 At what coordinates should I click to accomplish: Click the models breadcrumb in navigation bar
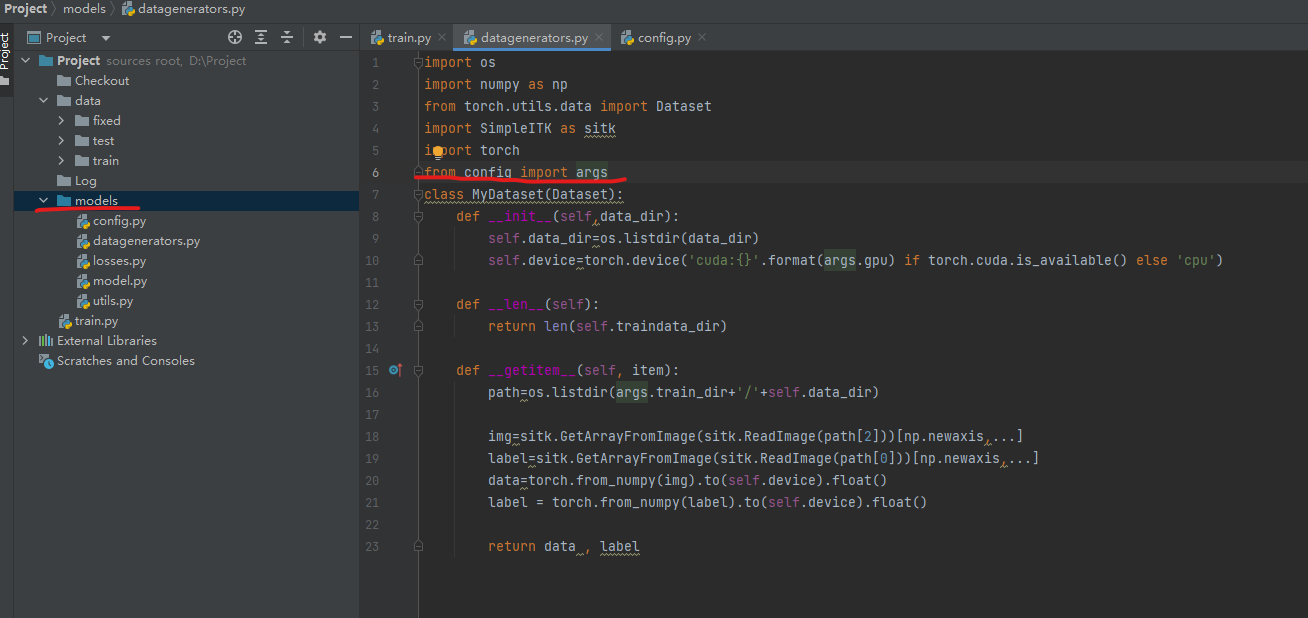click(84, 9)
